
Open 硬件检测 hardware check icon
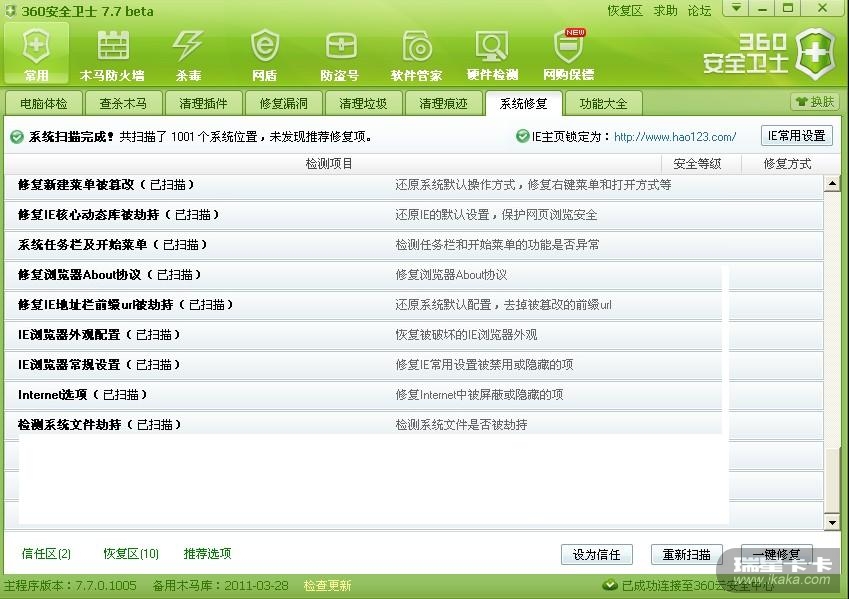(x=492, y=54)
